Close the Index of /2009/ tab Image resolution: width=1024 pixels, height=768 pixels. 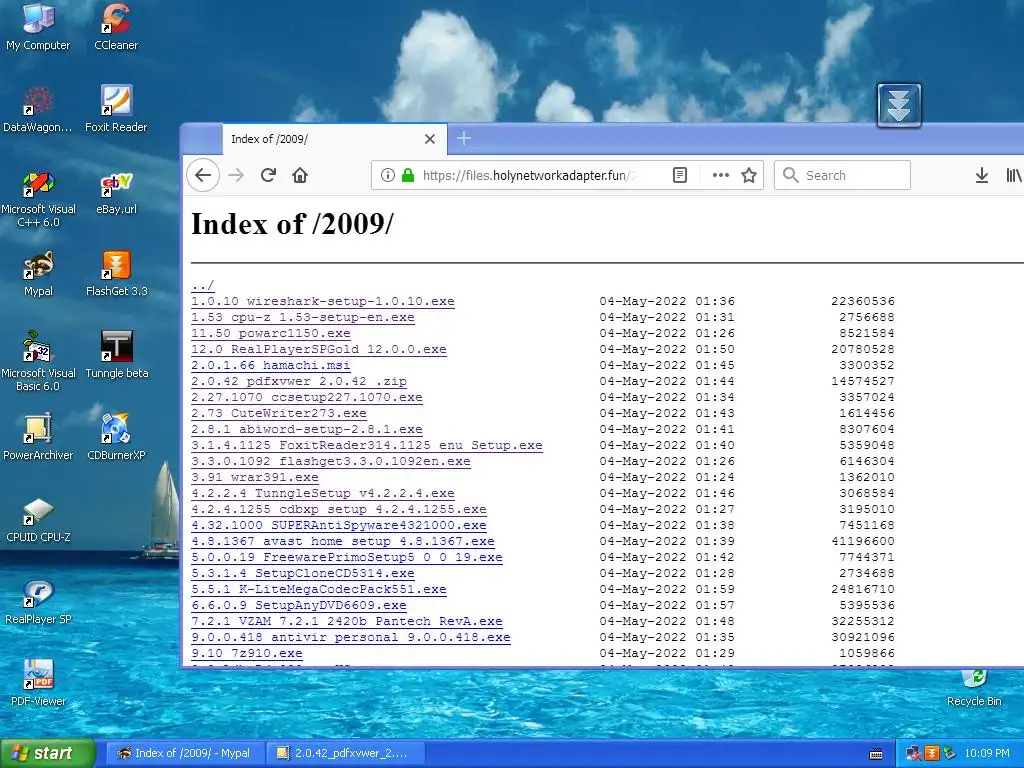(x=430, y=139)
